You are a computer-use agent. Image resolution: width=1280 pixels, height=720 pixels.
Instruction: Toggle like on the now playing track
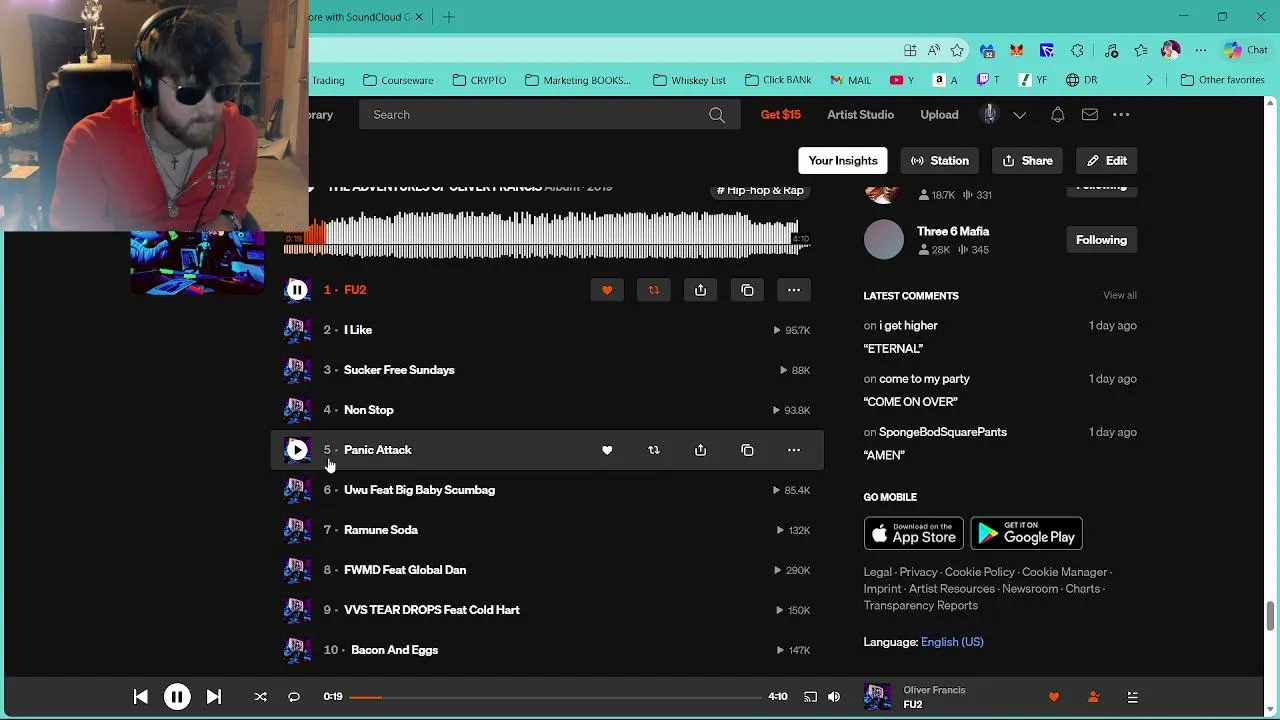1054,697
